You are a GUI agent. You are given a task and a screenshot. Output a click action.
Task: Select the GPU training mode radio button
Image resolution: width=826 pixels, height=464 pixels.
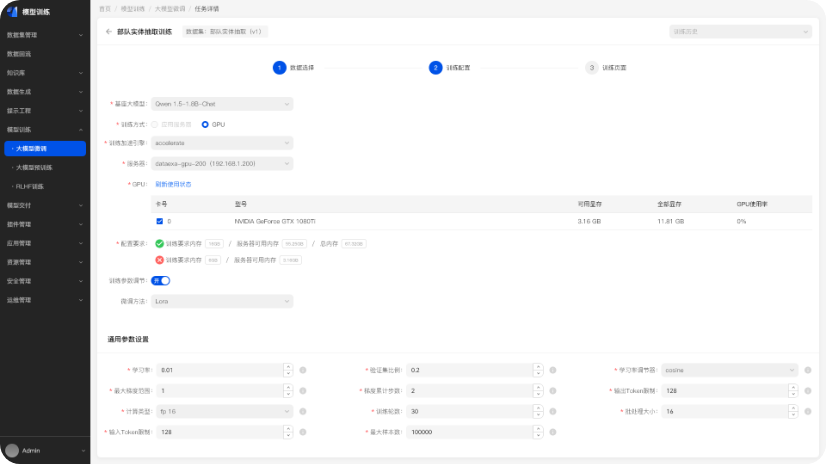coord(206,124)
